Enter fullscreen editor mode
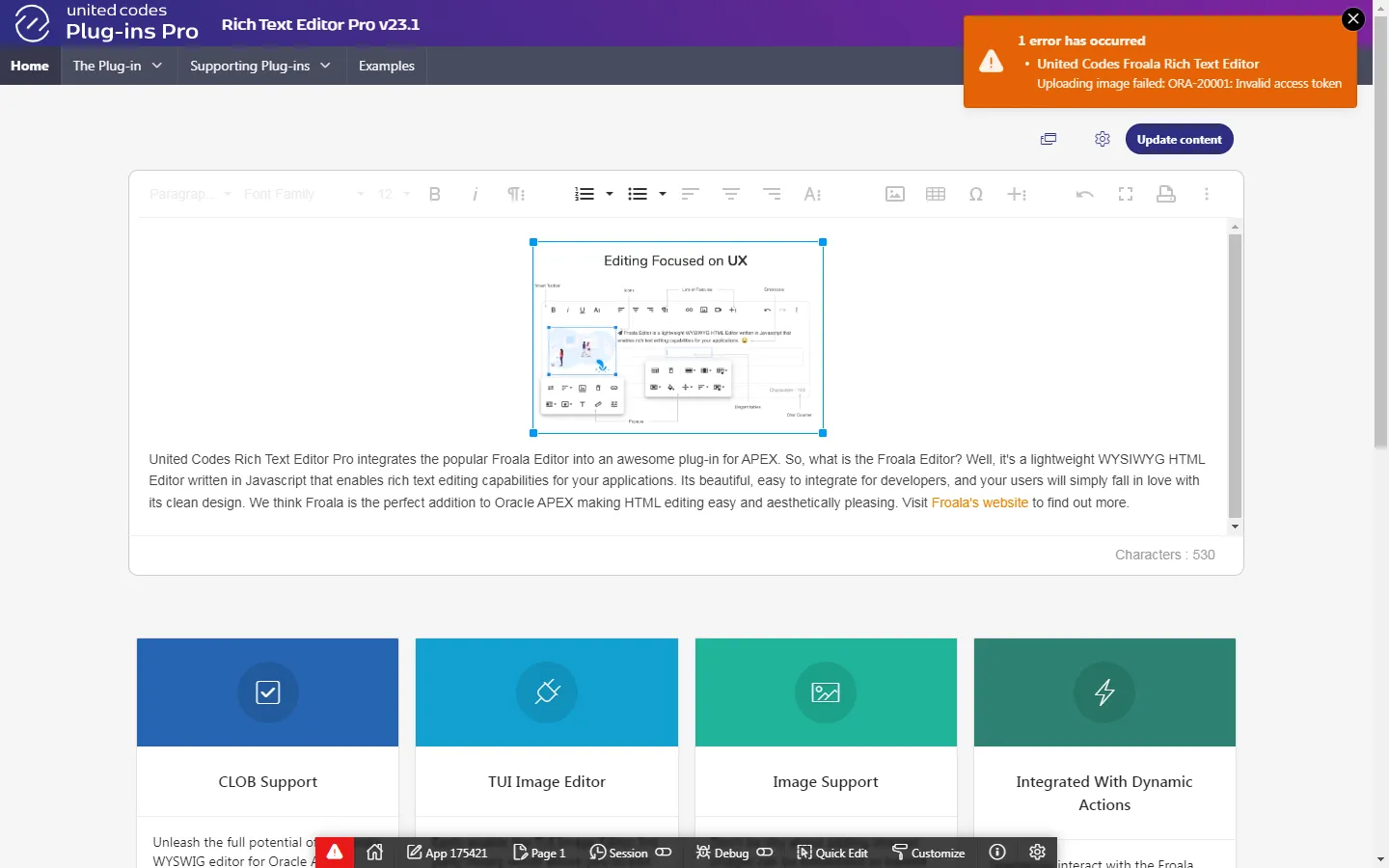1389x868 pixels. pyautogui.click(x=1125, y=194)
